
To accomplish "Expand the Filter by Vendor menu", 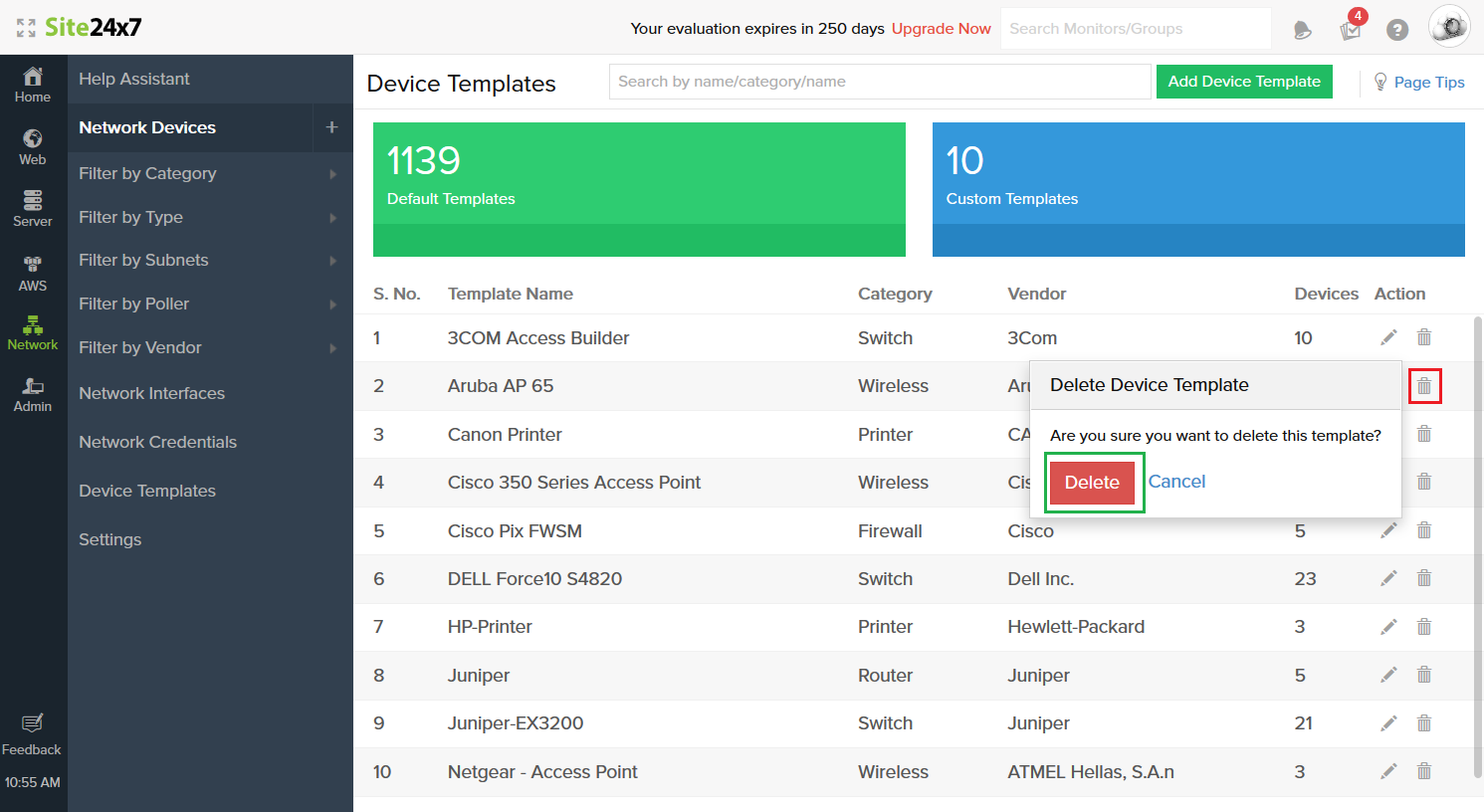I will point(138,347).
